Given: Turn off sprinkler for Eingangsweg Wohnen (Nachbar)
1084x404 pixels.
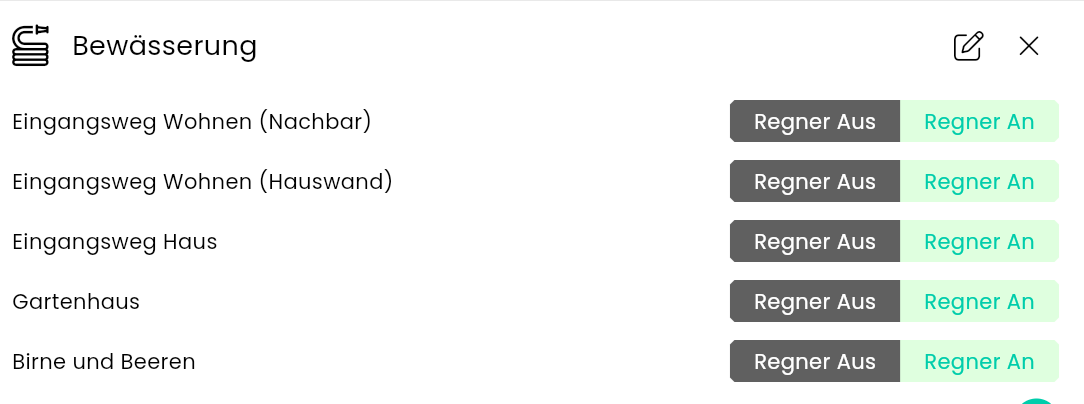Looking at the screenshot, I should 815,122.
